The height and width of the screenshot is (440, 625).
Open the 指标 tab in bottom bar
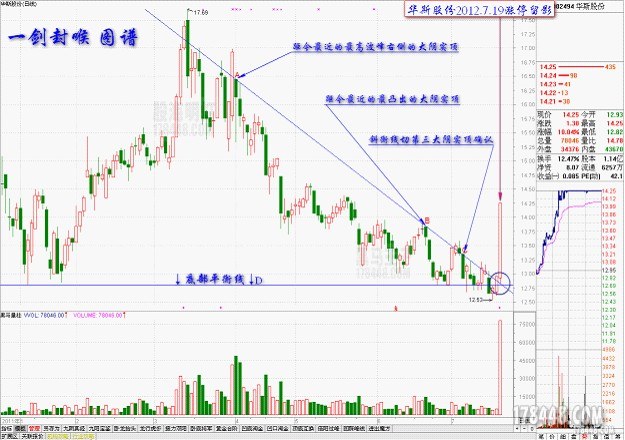pos(6,428)
